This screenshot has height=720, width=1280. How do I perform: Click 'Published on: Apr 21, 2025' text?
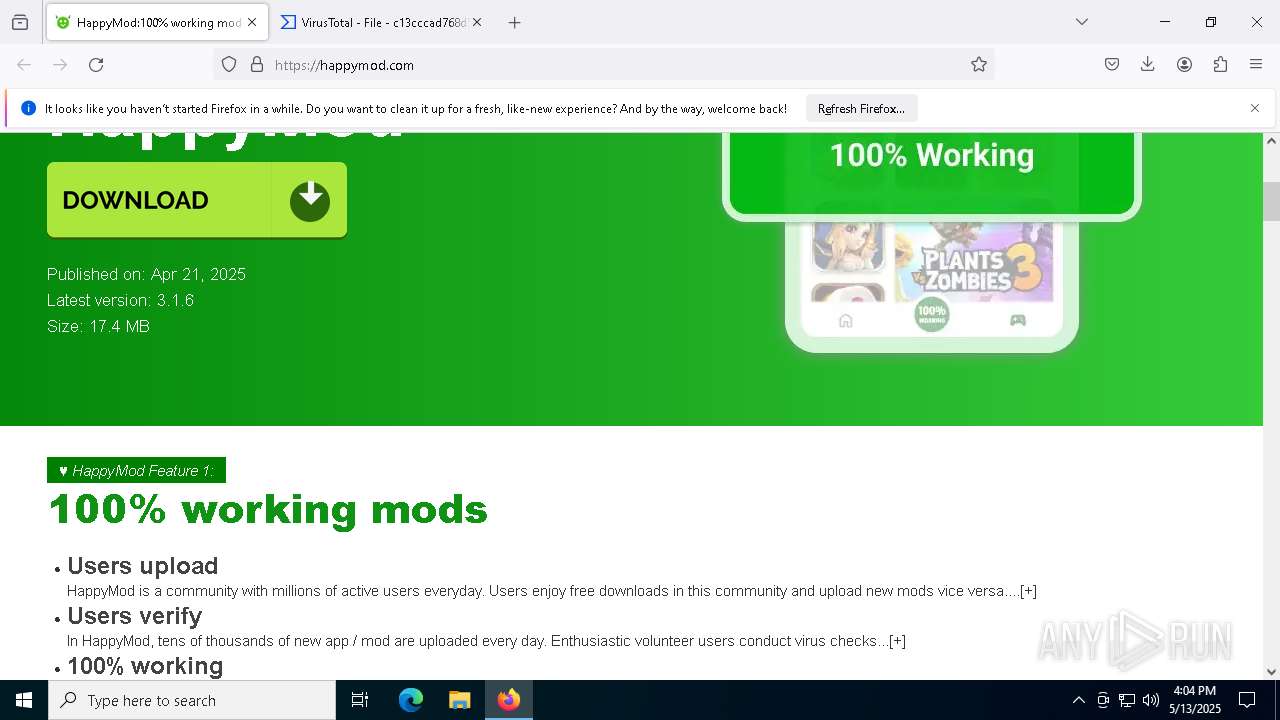coord(146,274)
